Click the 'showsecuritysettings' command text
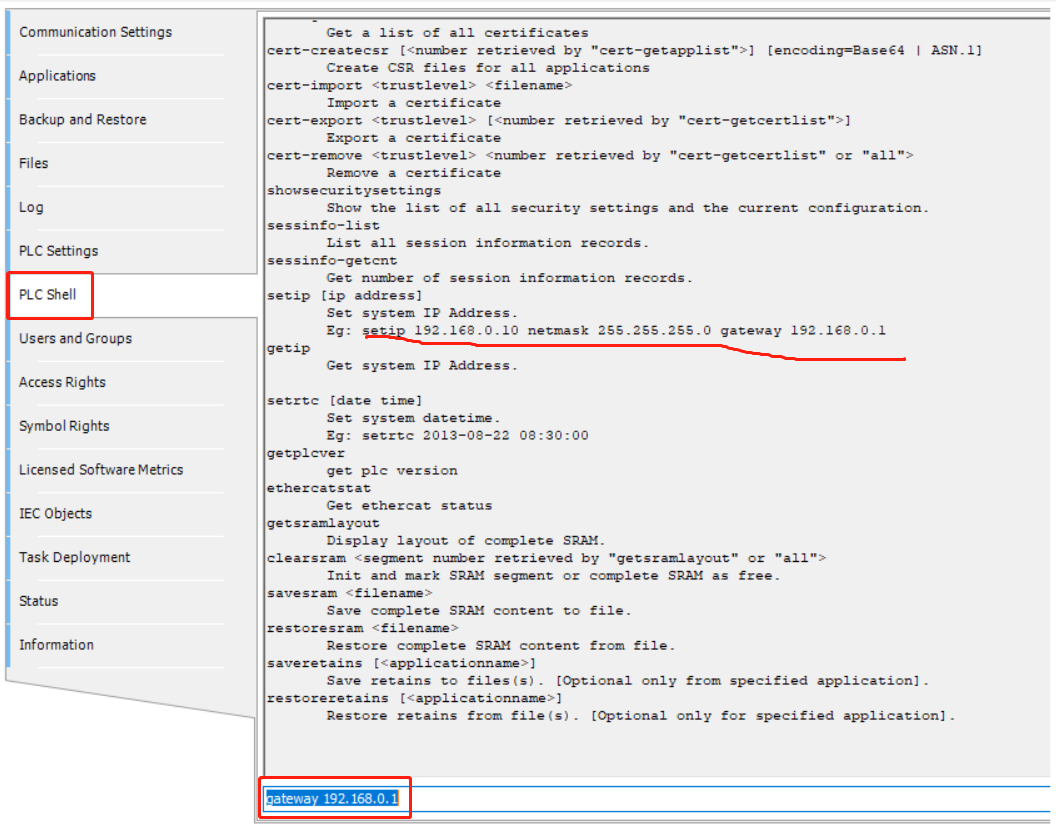Screen dimensions: 1056x824 coord(354,191)
